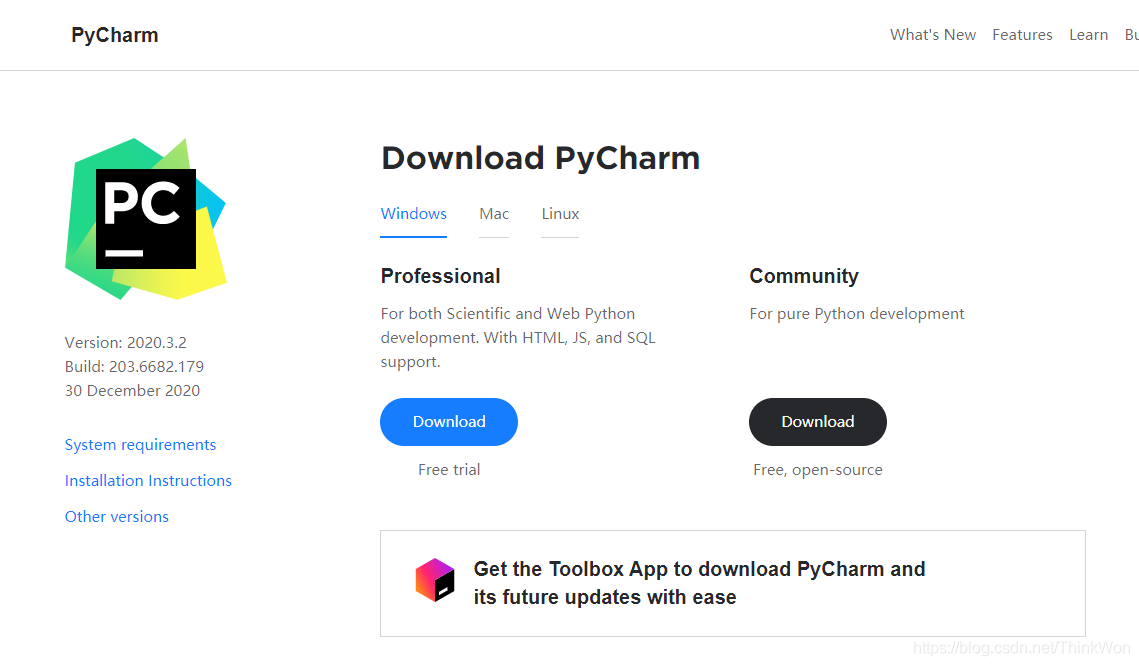View Other versions of PyCharm
The width and height of the screenshot is (1139, 666).
click(116, 516)
